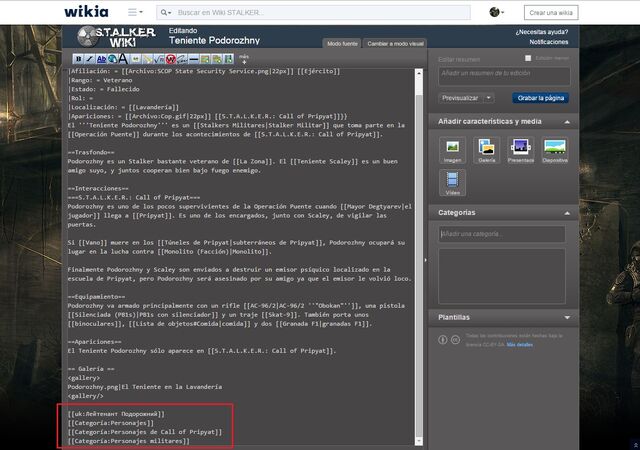Insert horizontal line from toolbar
The height and width of the screenshot is (450, 640).
(193, 59)
